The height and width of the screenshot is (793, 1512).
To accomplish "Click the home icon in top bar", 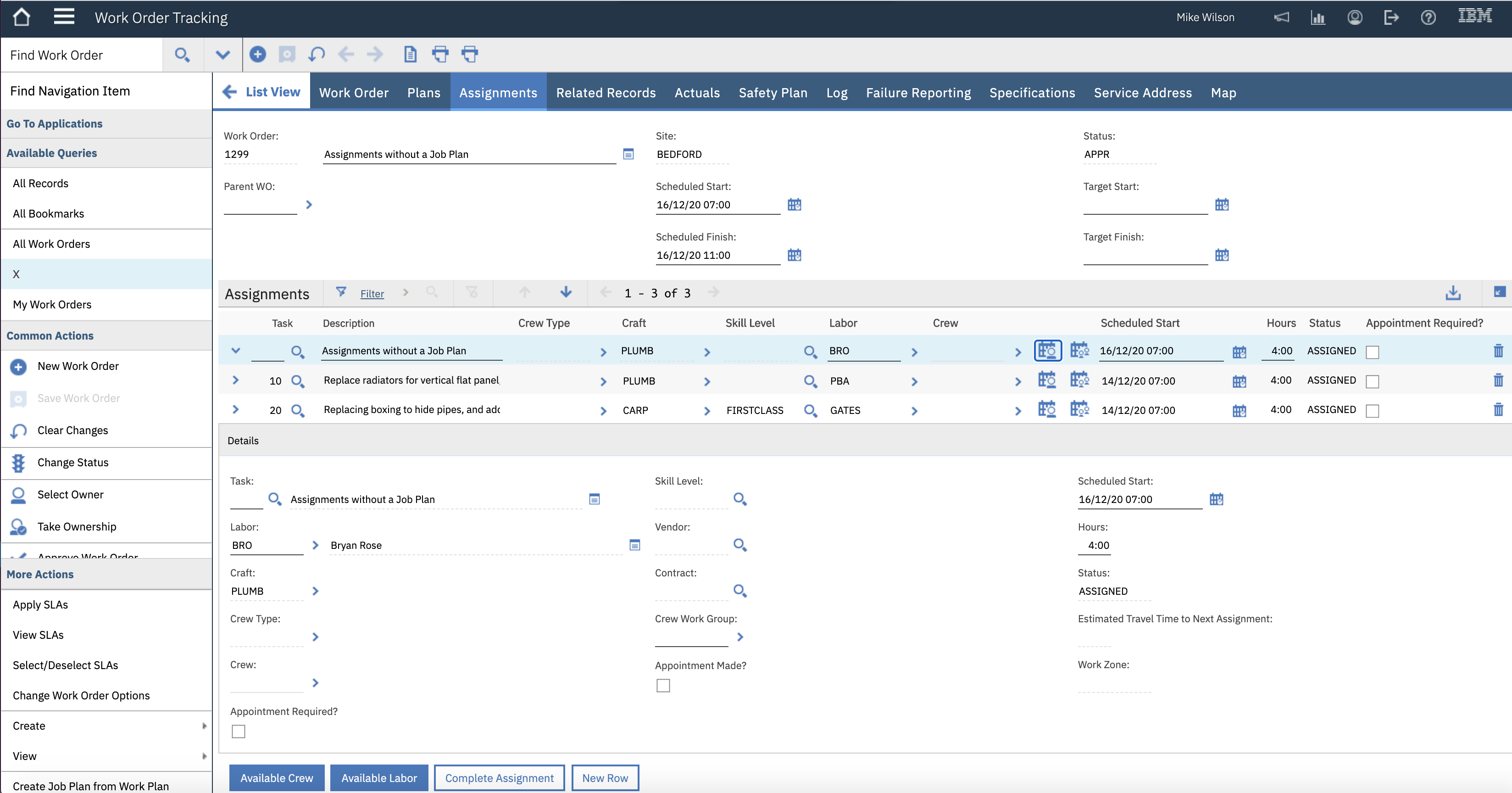I will (x=22, y=17).
